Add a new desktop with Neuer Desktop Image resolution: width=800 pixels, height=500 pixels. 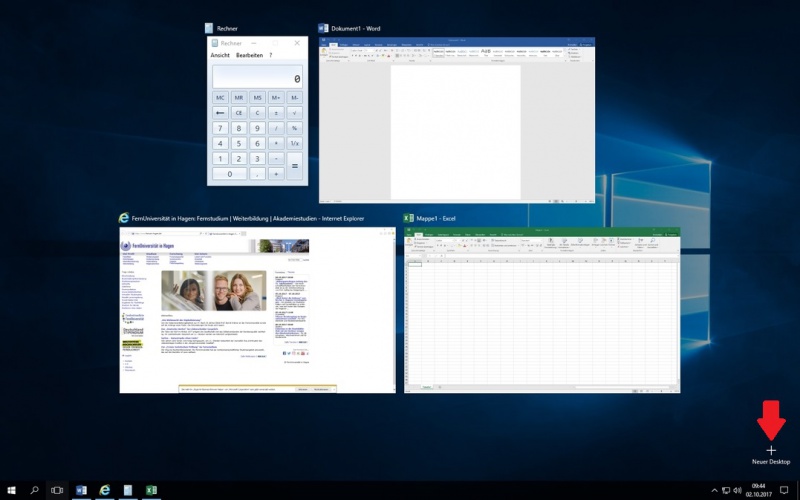[771, 455]
